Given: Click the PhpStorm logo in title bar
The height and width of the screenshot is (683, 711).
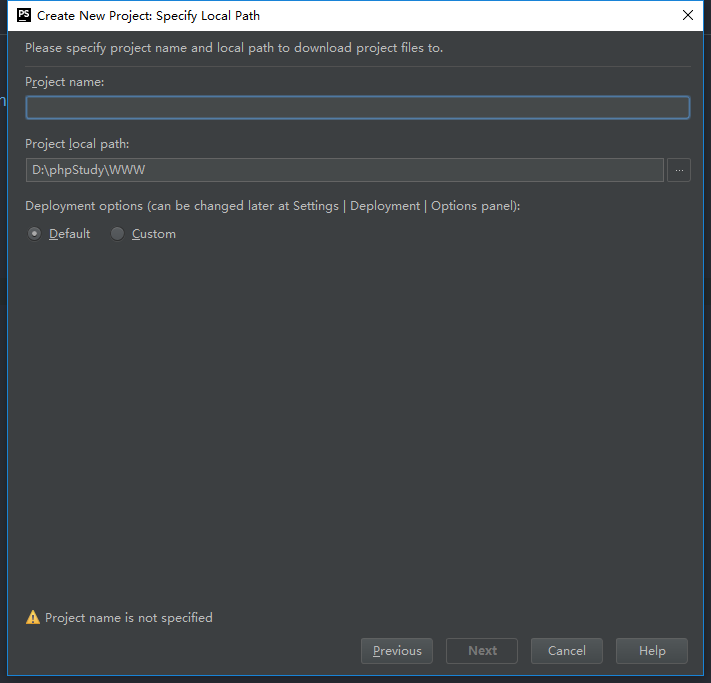Looking at the screenshot, I should click(24, 15).
